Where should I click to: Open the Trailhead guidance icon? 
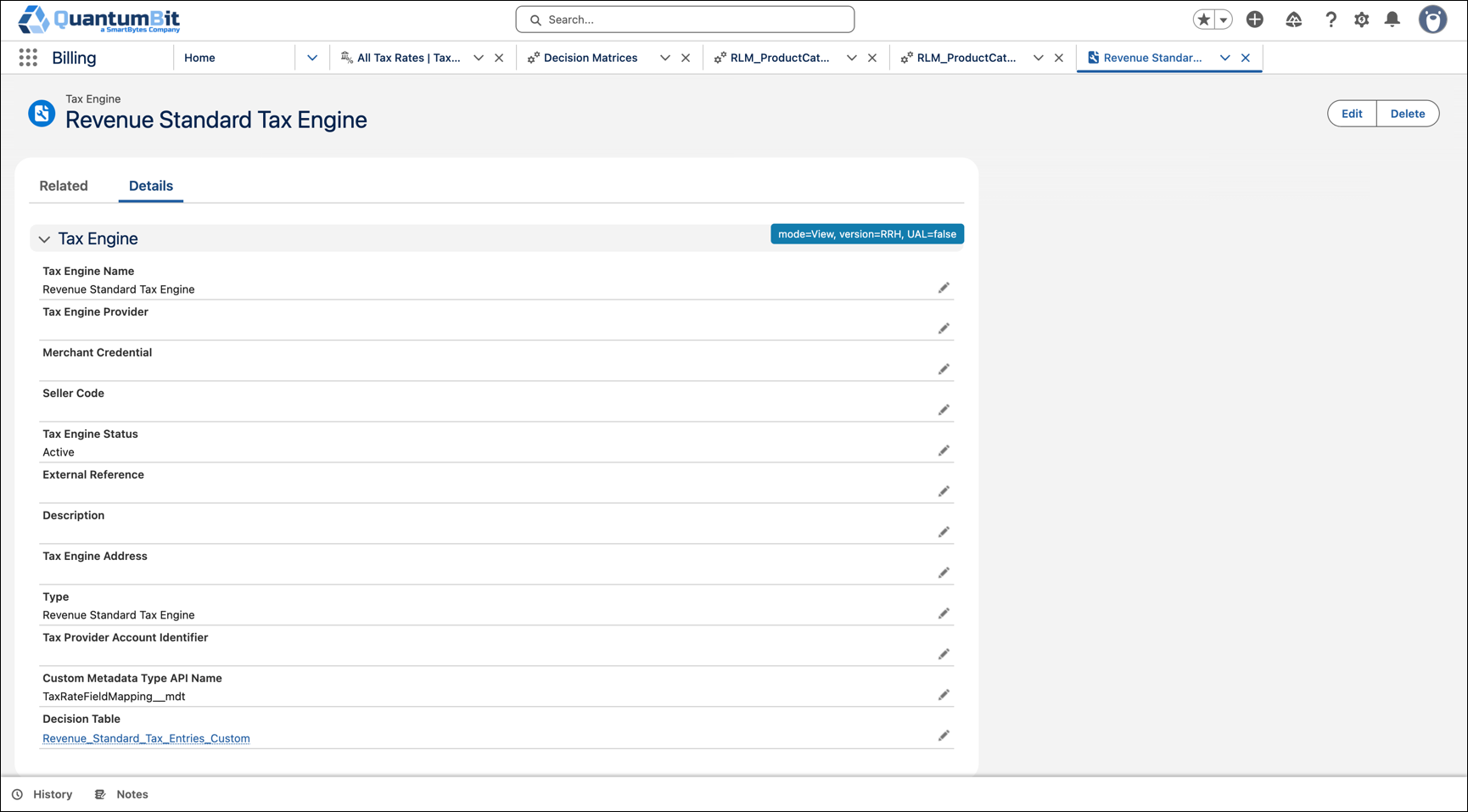click(1294, 20)
